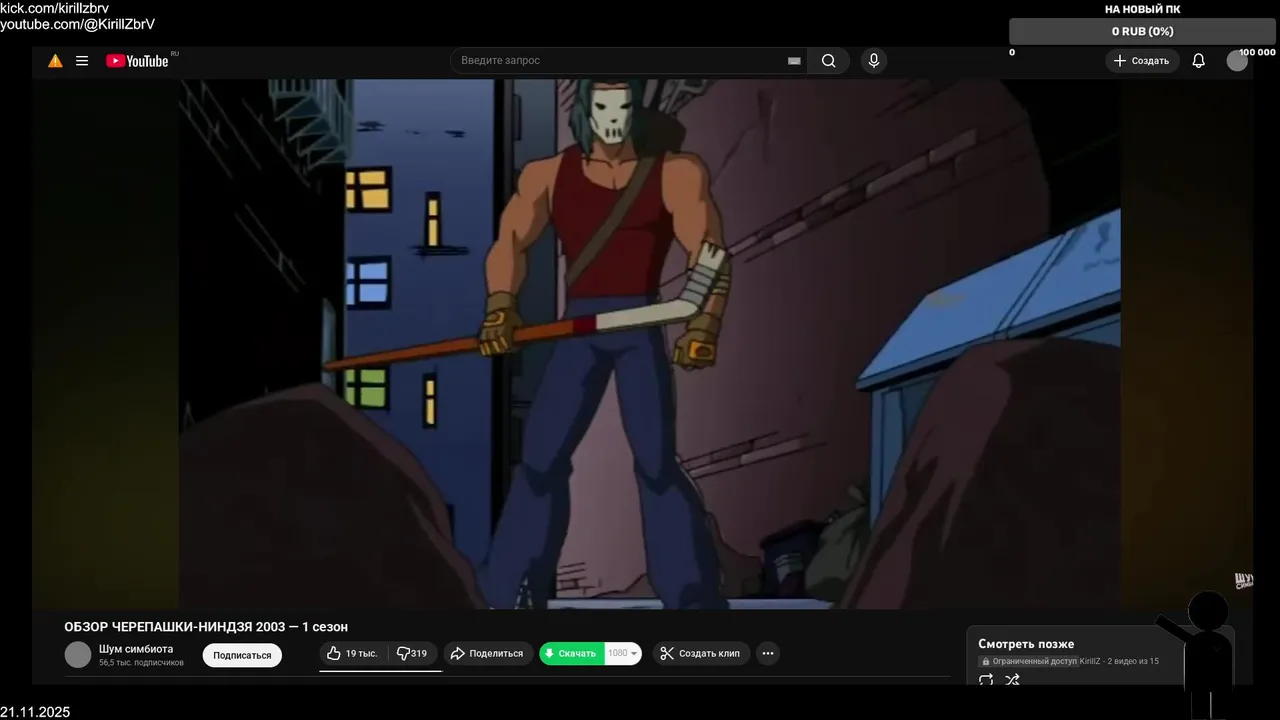Create a clip with Создать клип

(x=701, y=653)
